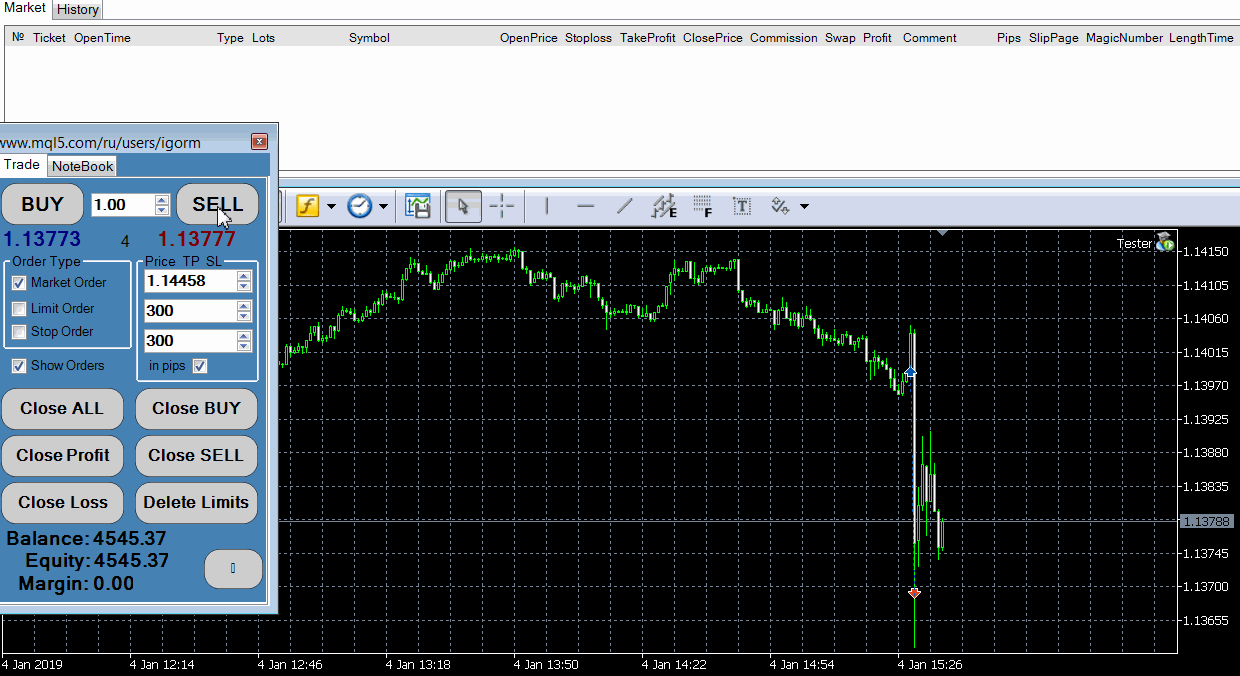Click the price field 1.14458
The image size is (1240, 676).
[190, 281]
